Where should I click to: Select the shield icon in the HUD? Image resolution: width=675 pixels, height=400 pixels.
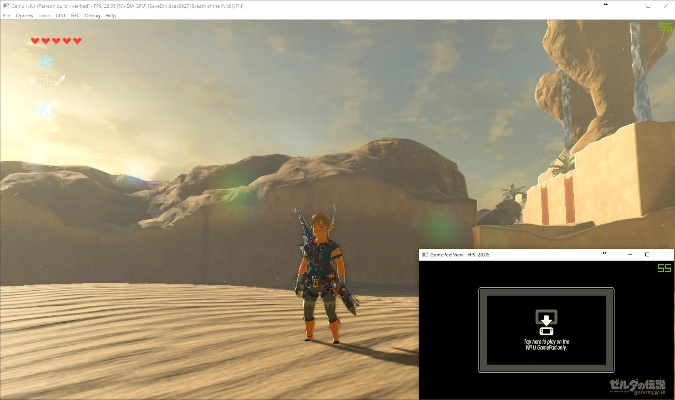31,79
